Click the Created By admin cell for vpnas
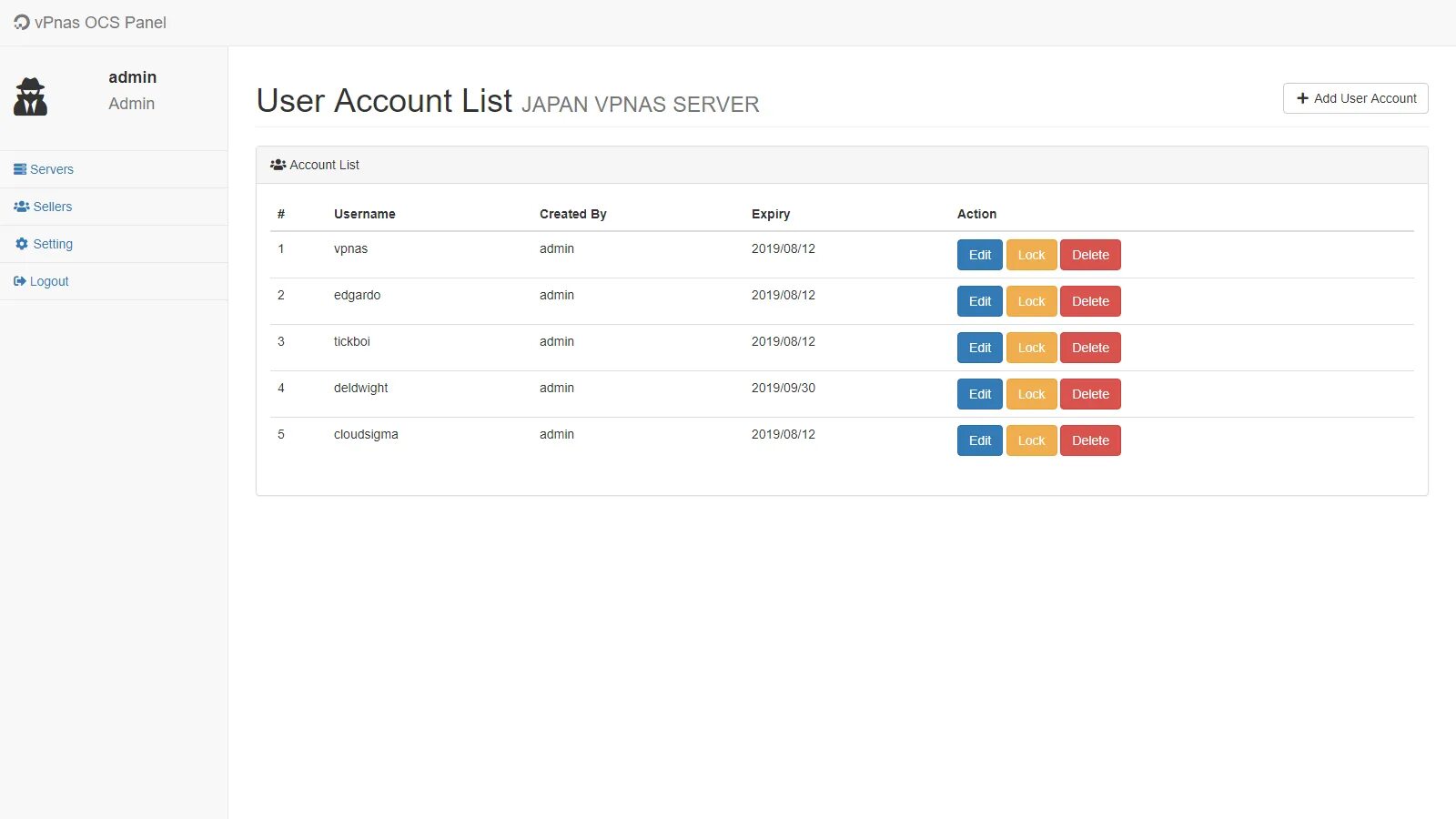Image resolution: width=1456 pixels, height=819 pixels. point(557,248)
